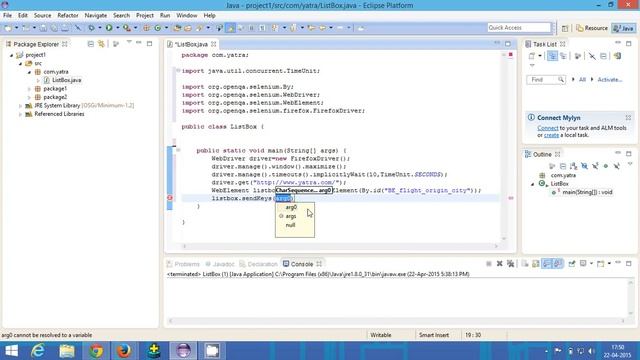Toggle Hide Static Members in Outline toolbar

point(595,166)
